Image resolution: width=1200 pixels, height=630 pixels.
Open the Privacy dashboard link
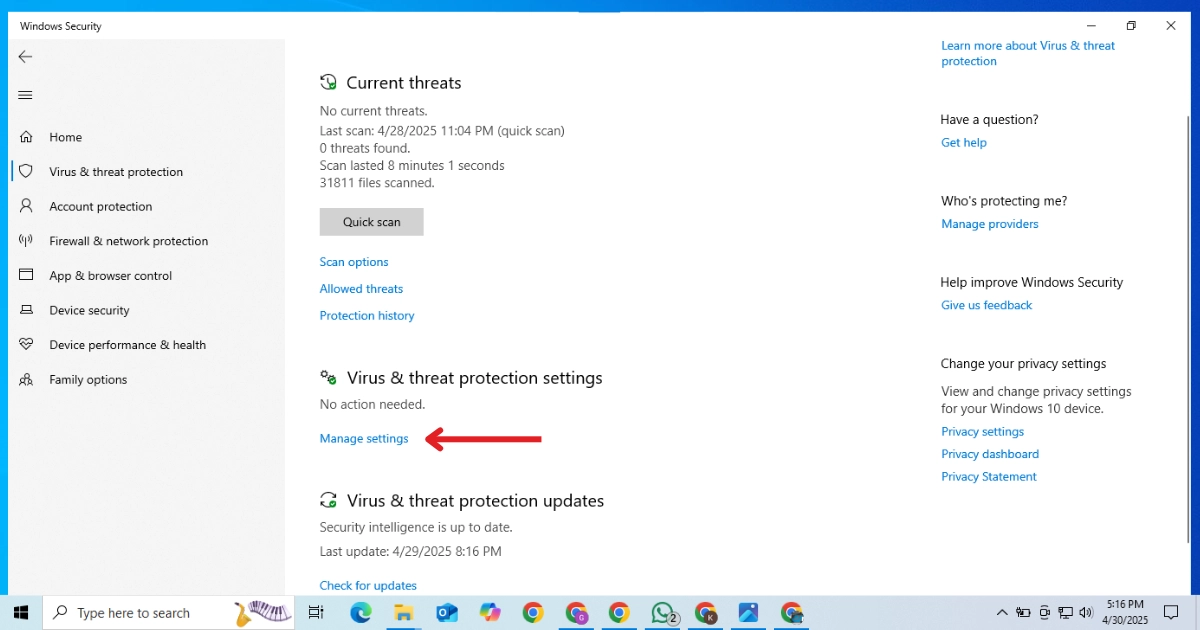tap(989, 454)
